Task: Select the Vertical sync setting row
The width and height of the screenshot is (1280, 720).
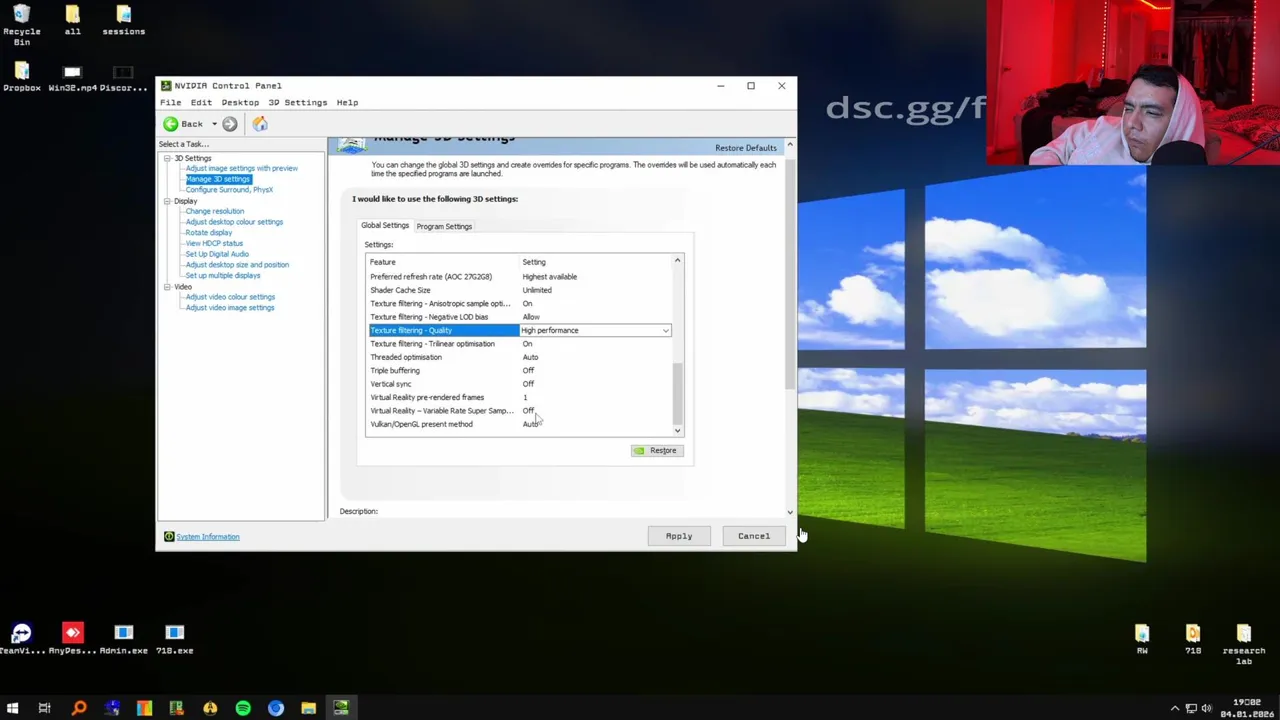Action: click(x=519, y=384)
